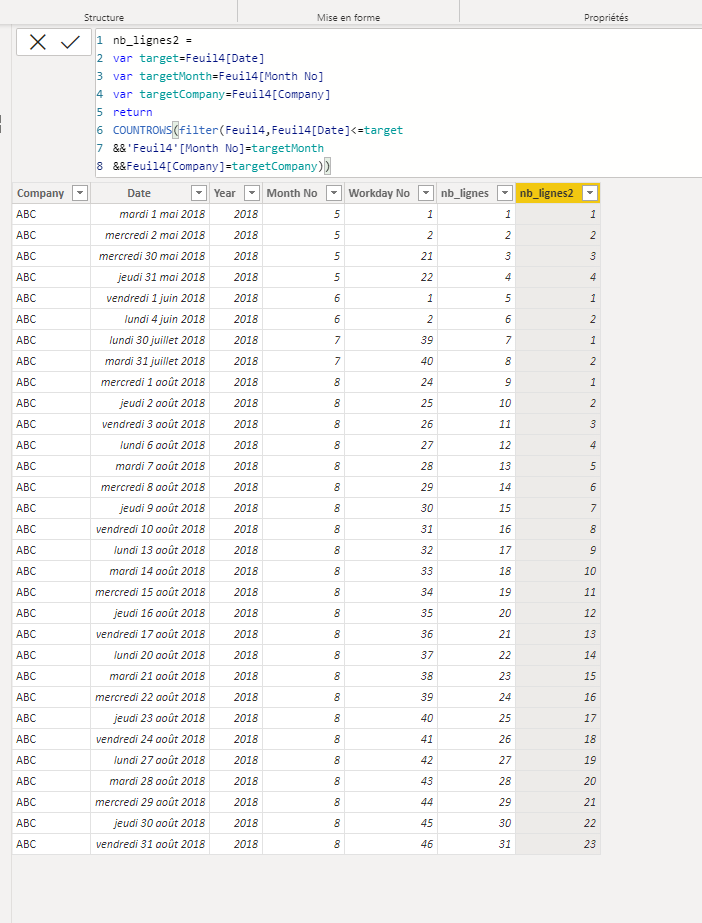The height and width of the screenshot is (923, 702).
Task: Select the Date column header
Action: click(150, 193)
